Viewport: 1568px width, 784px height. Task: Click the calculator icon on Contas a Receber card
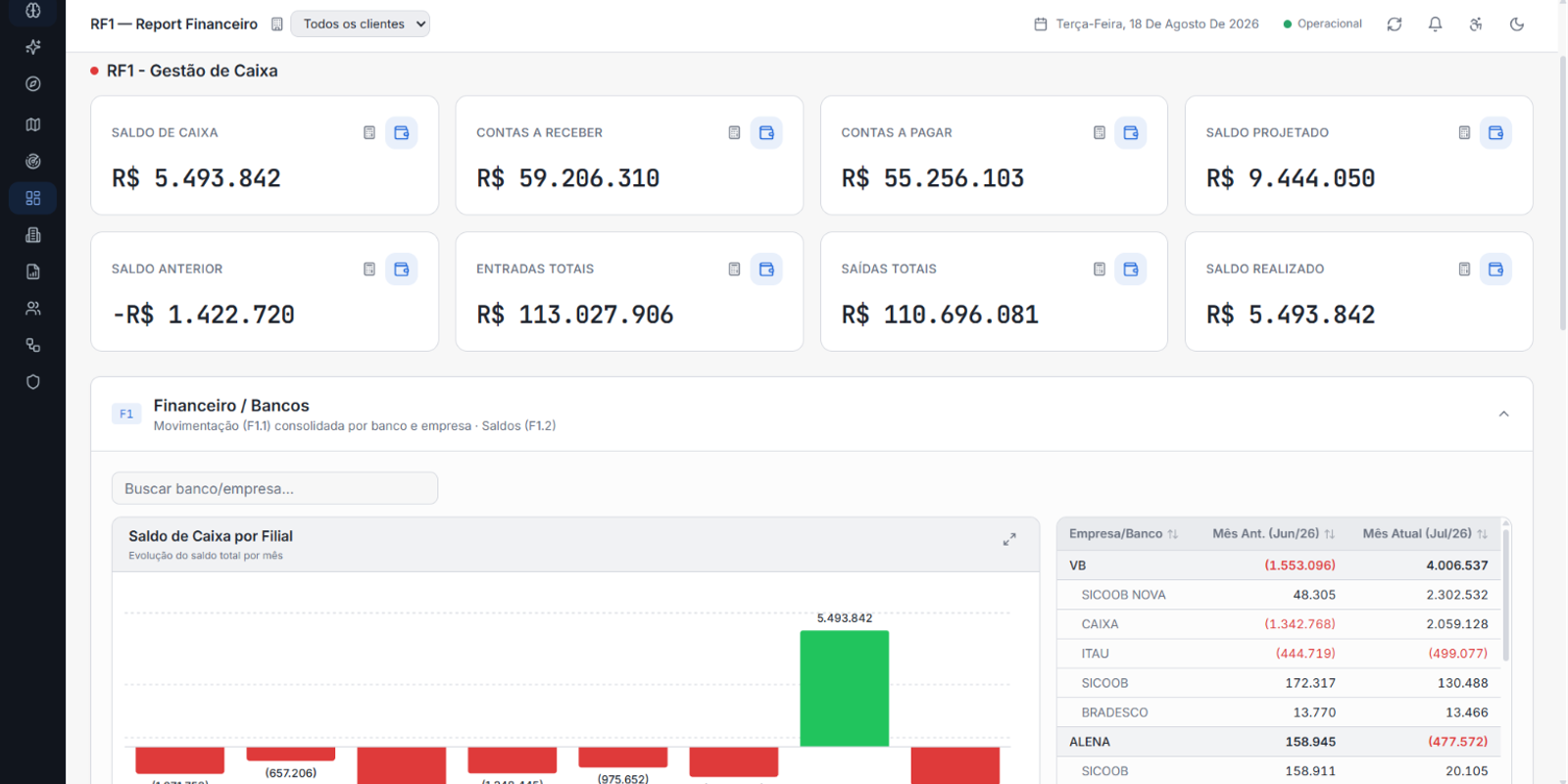coord(734,133)
